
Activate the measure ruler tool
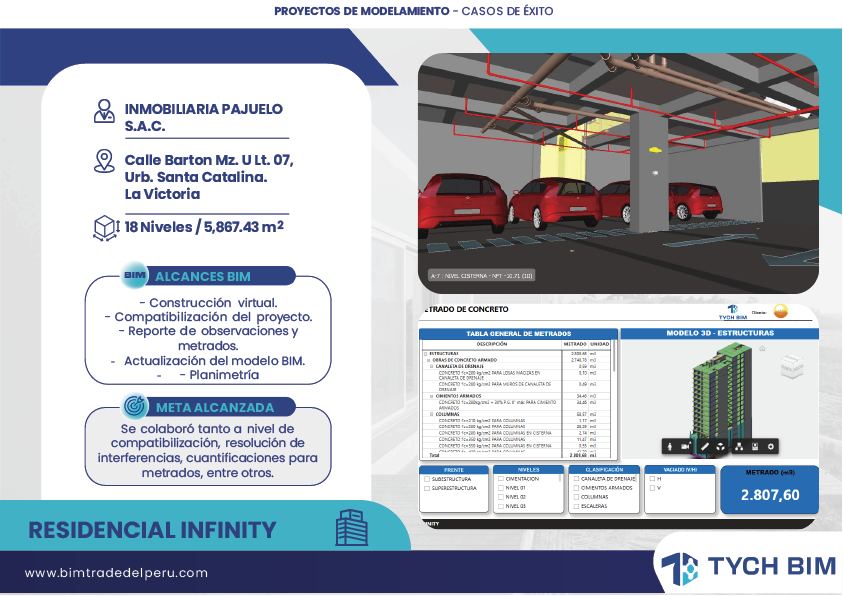tap(704, 446)
